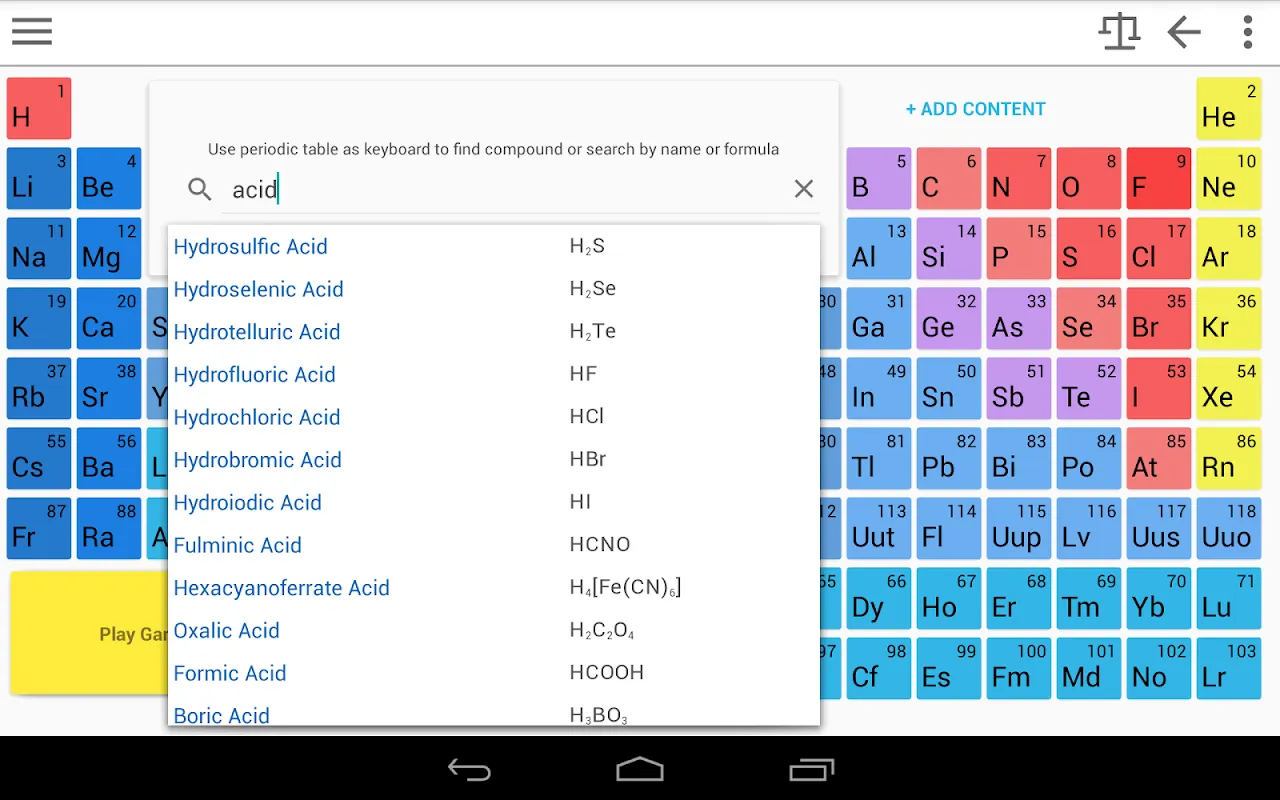The height and width of the screenshot is (800, 1280).
Task: Open Android recent apps button
Action: pos(811,770)
